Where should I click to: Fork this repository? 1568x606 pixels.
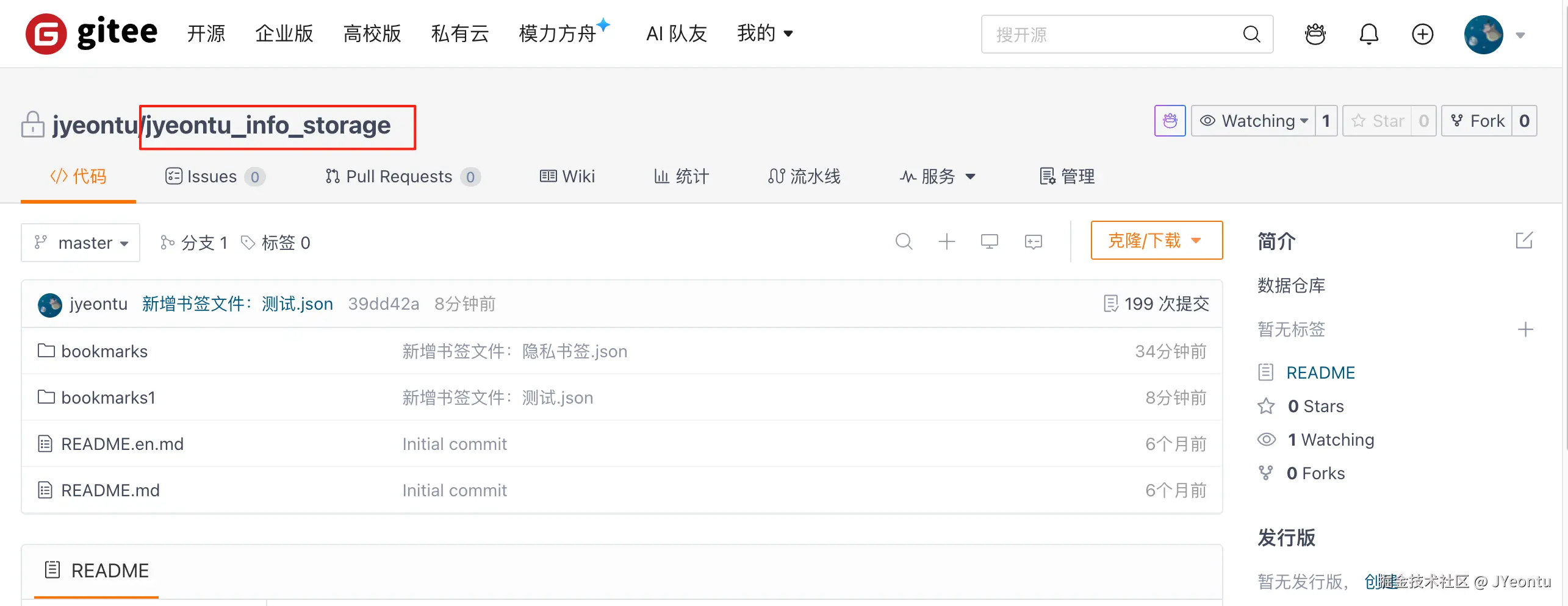[1476, 121]
